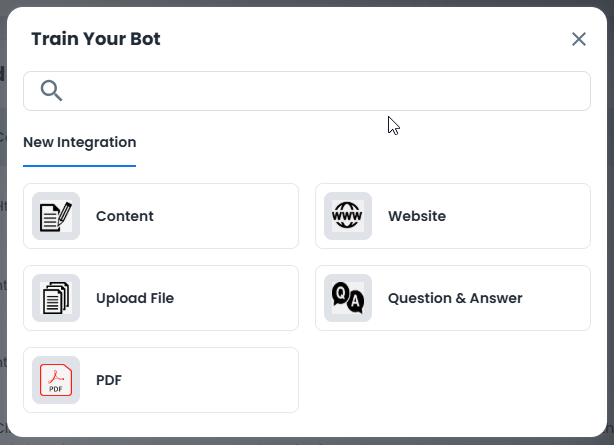The image size is (614, 445).
Task: Click empty right side of Question & Answer card
Action: pyautogui.click(x=560, y=298)
